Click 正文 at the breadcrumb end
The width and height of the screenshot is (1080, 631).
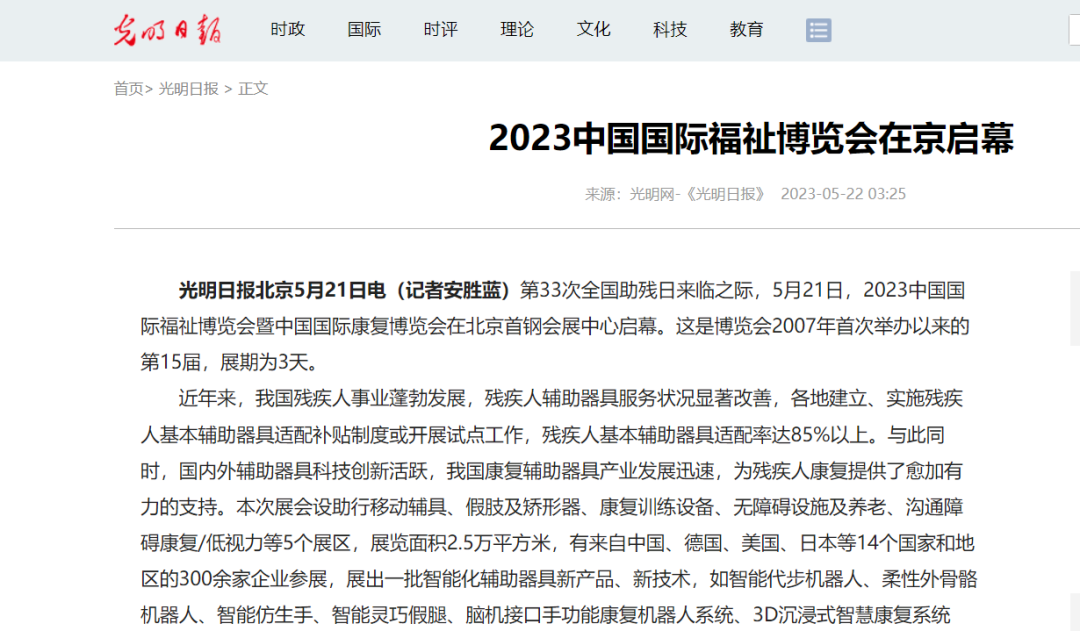pos(253,89)
